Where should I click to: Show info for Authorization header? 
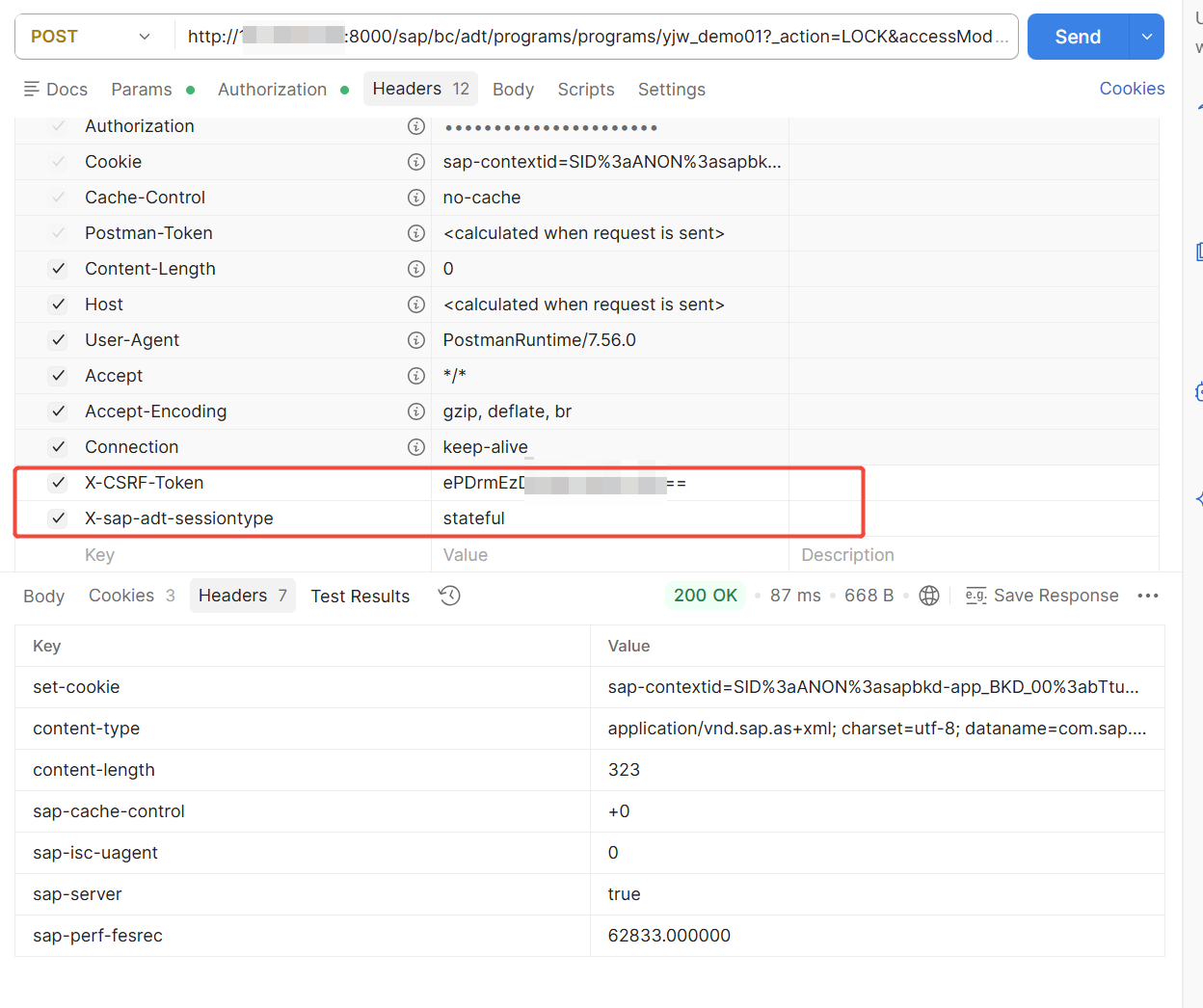[416, 126]
